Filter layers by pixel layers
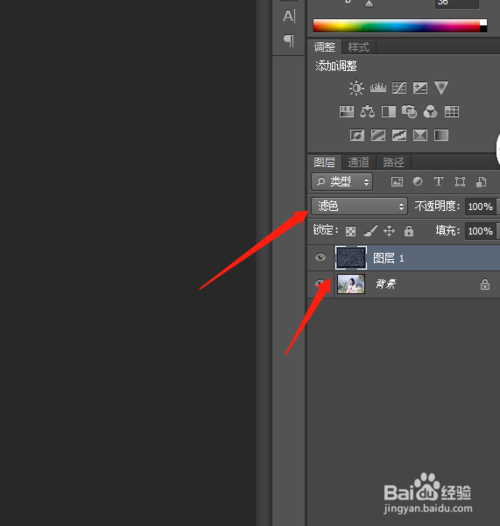 397,182
